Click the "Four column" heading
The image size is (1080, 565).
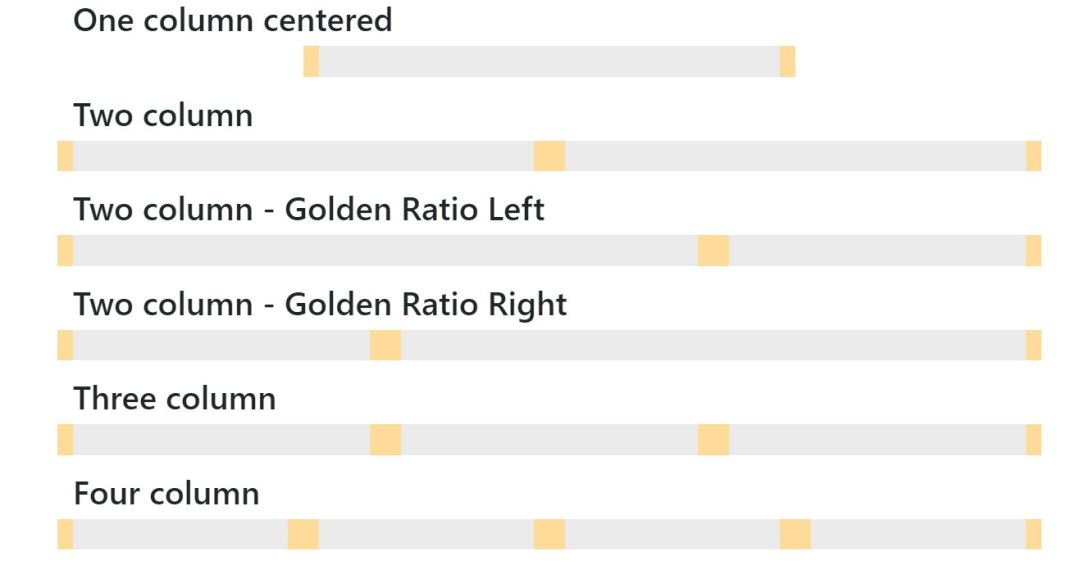point(166,493)
